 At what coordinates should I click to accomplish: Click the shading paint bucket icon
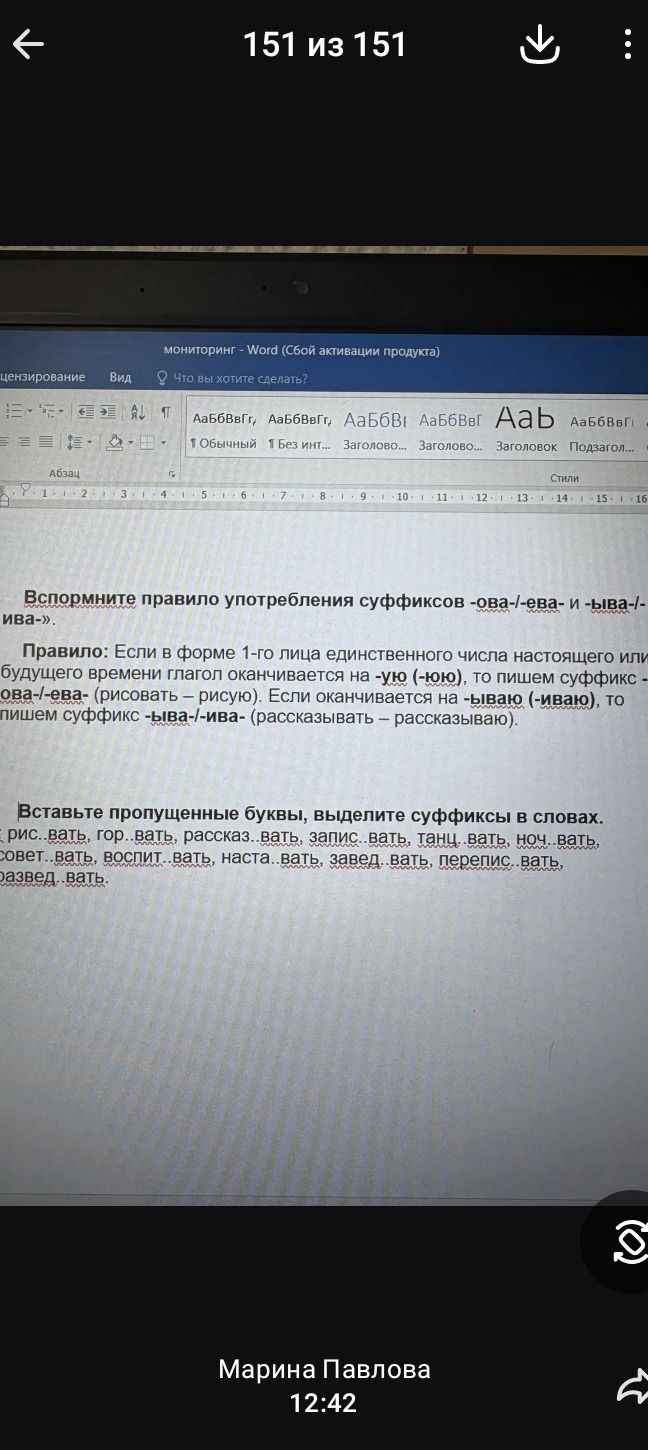click(114, 441)
